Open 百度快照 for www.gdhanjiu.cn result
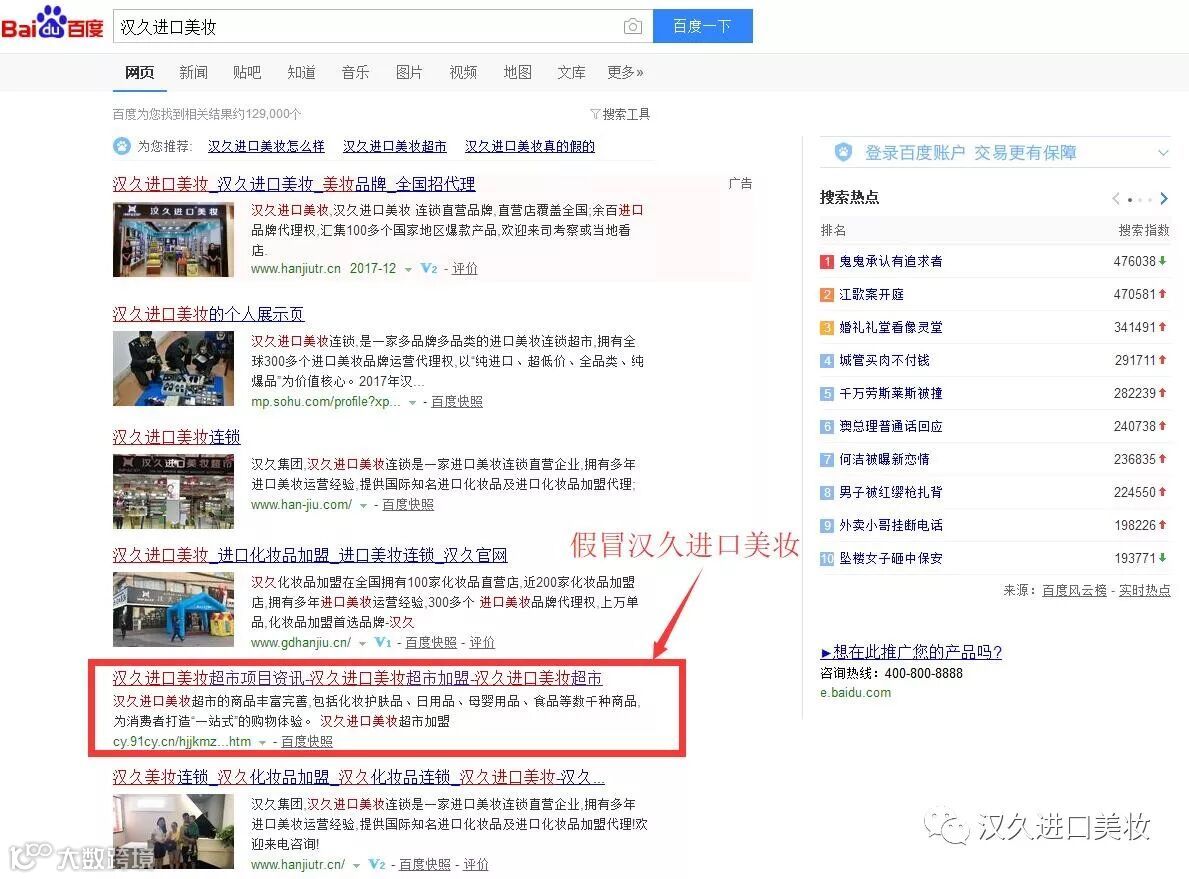 tap(431, 642)
